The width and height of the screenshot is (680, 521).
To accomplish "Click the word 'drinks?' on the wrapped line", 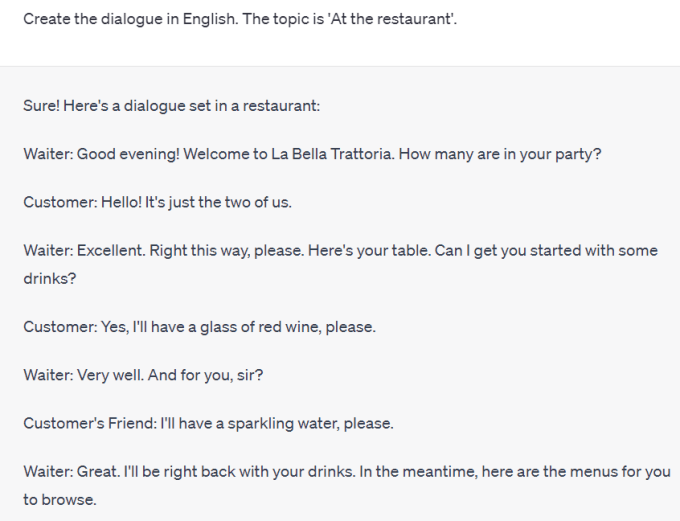I will click(50, 279).
